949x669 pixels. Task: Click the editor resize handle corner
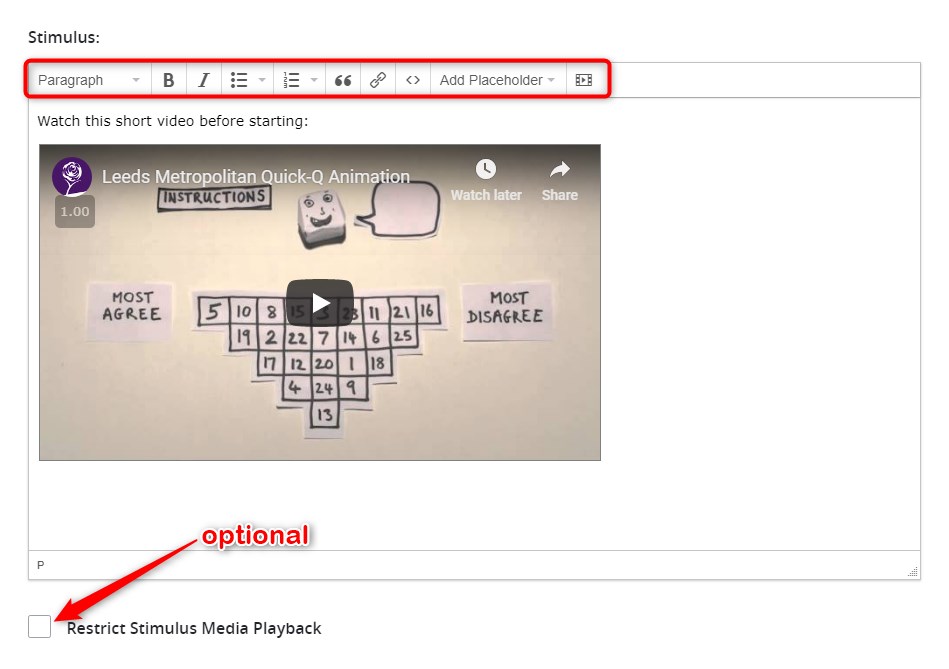coord(912,571)
